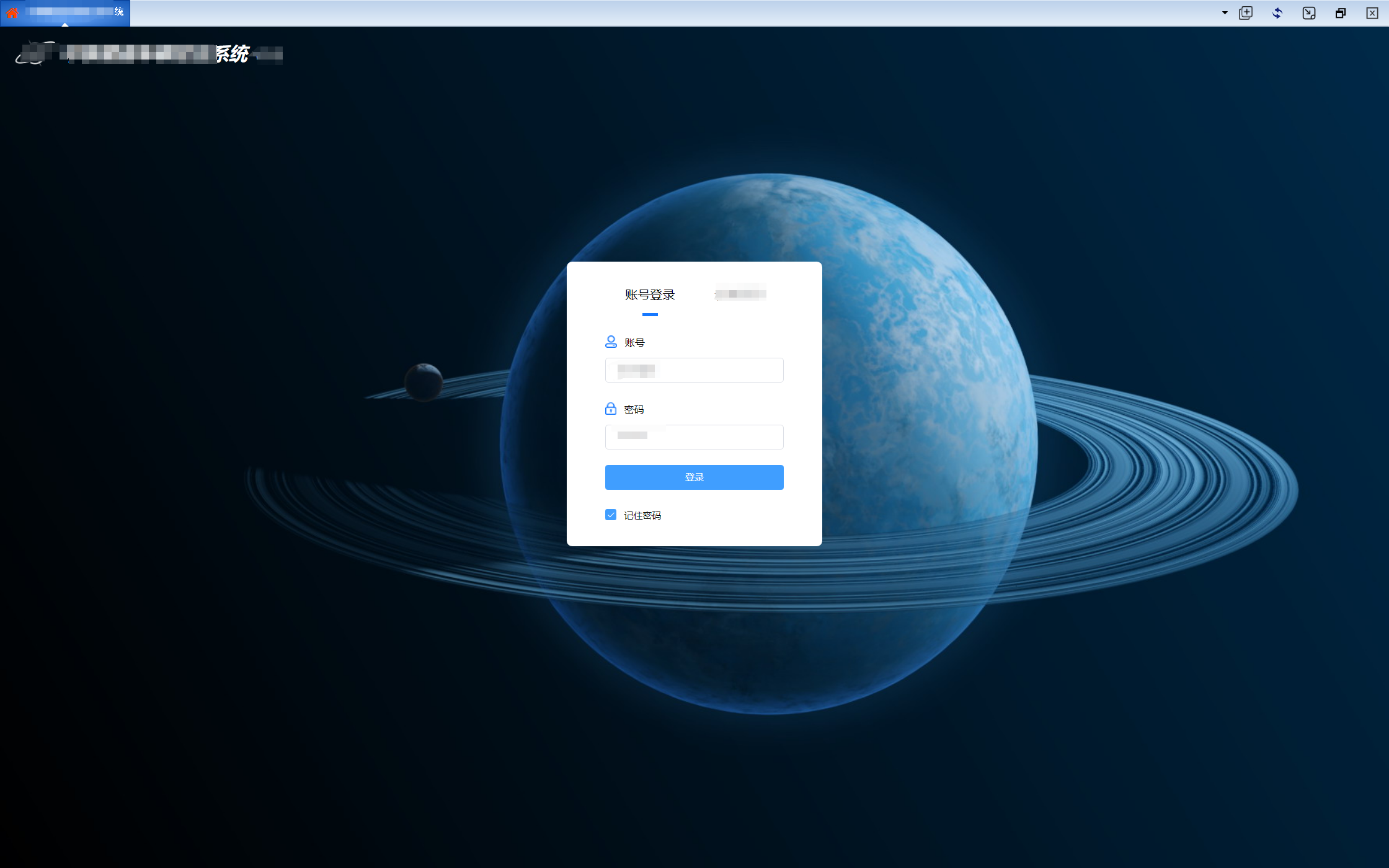Click the 账号 field label
The image size is (1389, 868).
pos(634,342)
